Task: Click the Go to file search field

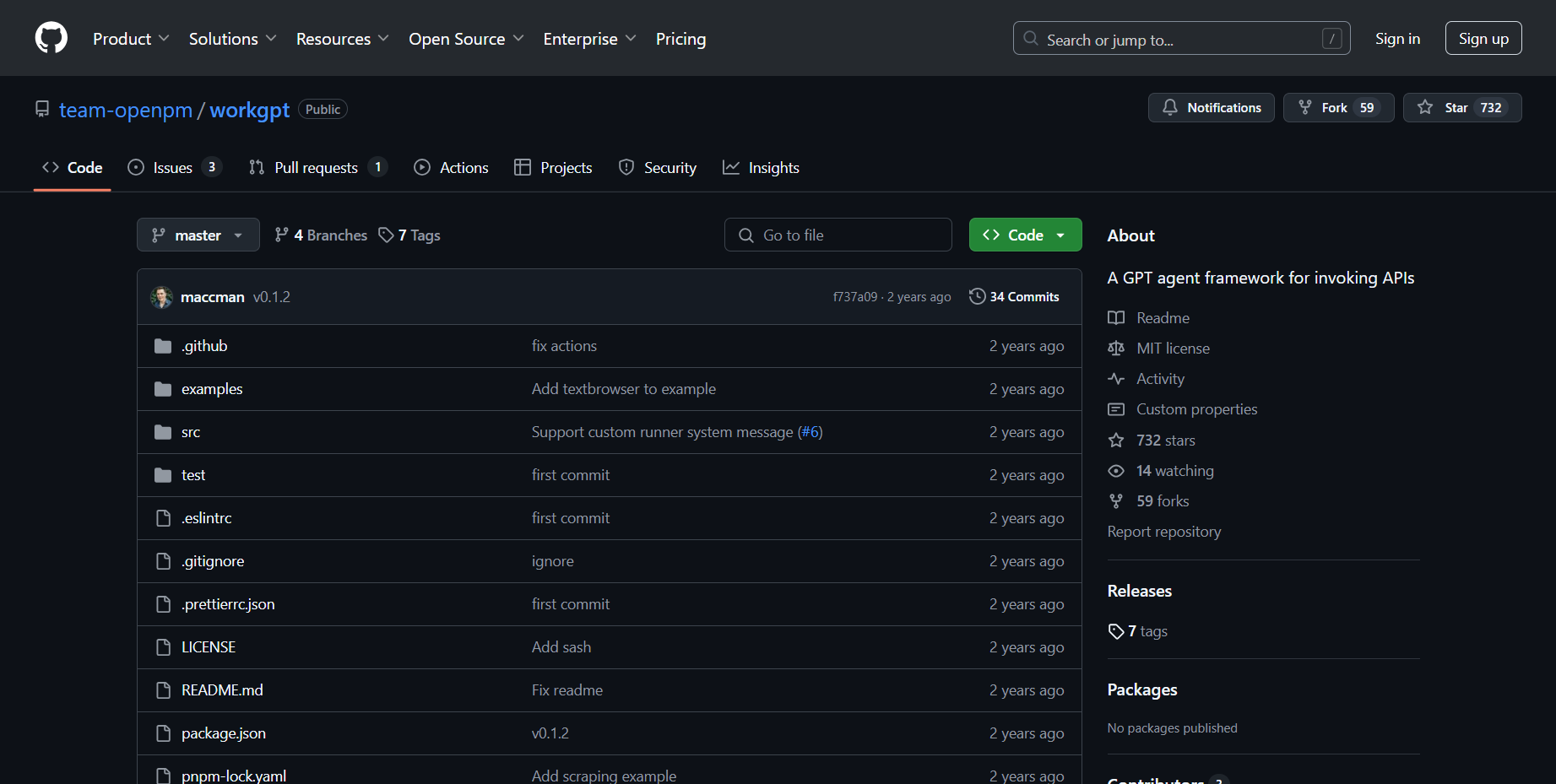Action: [x=838, y=235]
